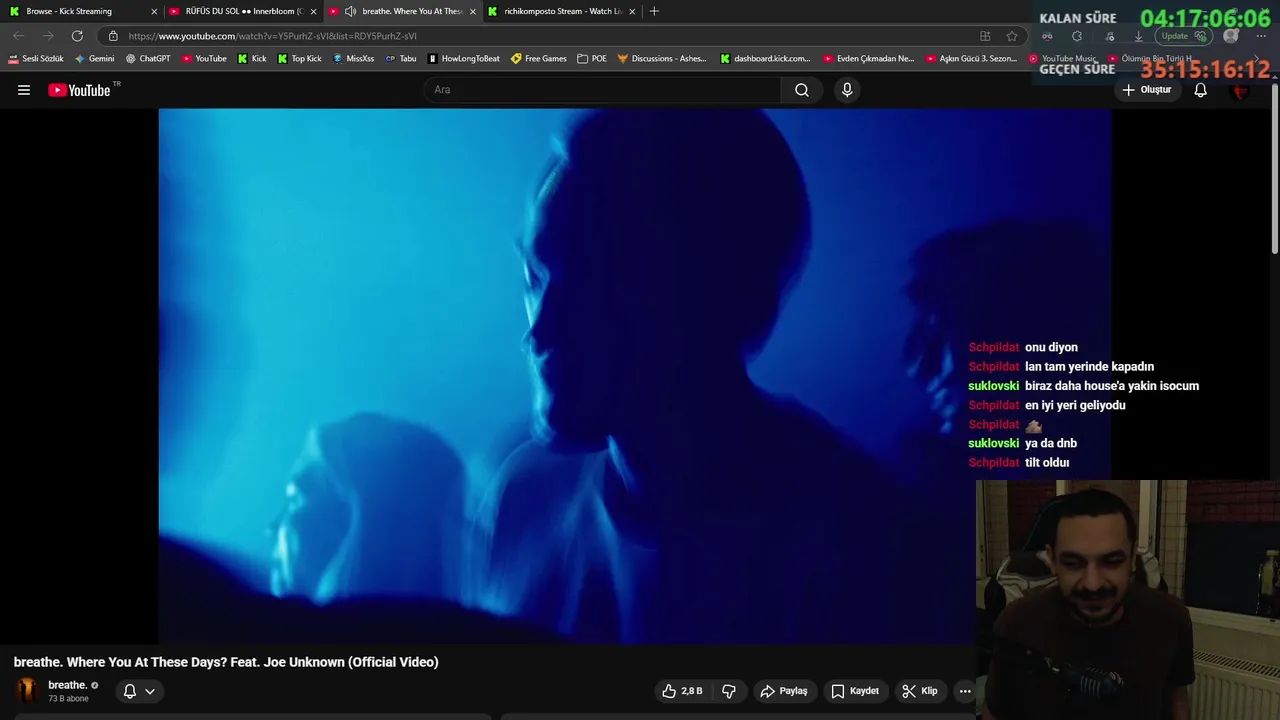Open the dashboard.kick.com bookmark
This screenshot has height=720, width=1280.
(x=765, y=59)
